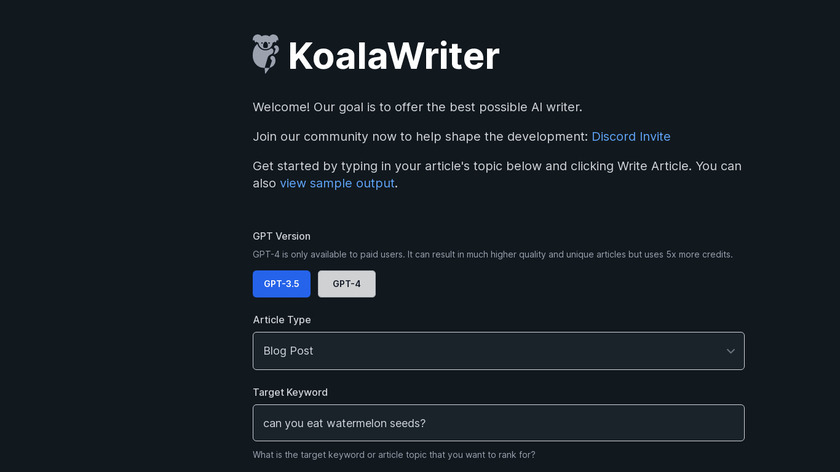Click the GPT Version label
840x472 pixels.
[x=281, y=236]
